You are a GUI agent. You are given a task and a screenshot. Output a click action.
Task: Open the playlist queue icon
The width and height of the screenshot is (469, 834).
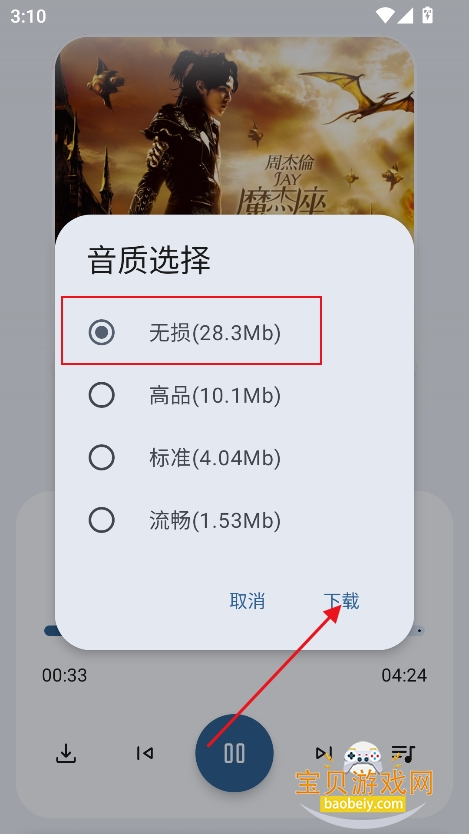[x=403, y=753]
